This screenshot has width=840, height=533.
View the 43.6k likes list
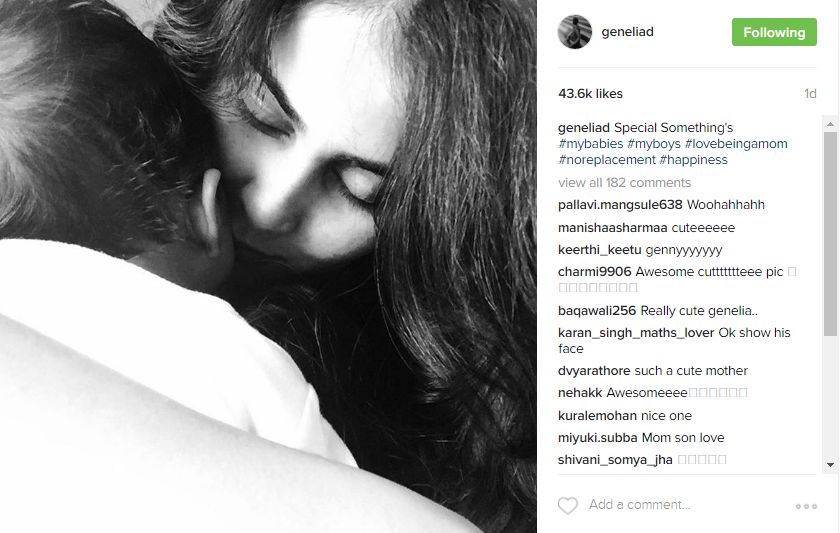coord(590,94)
